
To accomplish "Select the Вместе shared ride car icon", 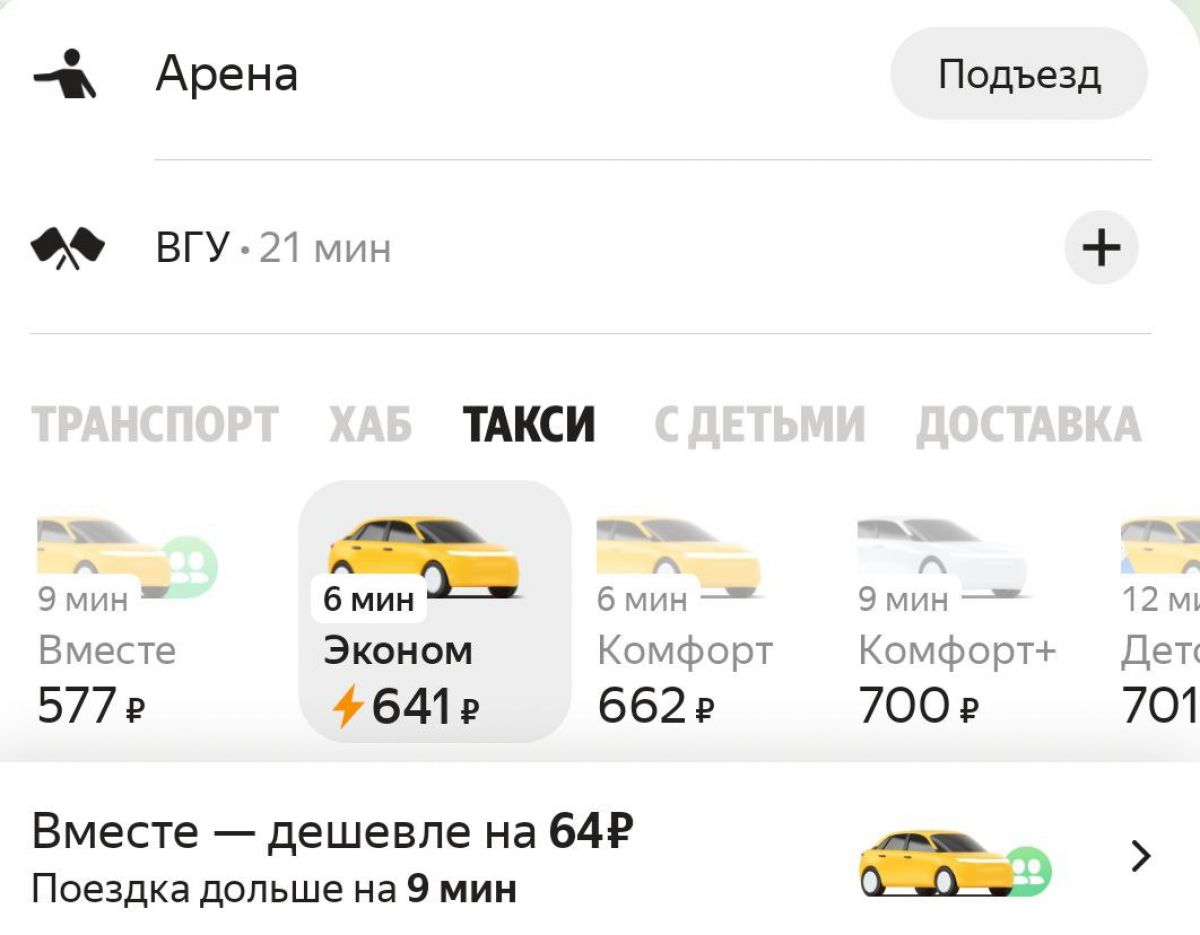I will 126,554.
